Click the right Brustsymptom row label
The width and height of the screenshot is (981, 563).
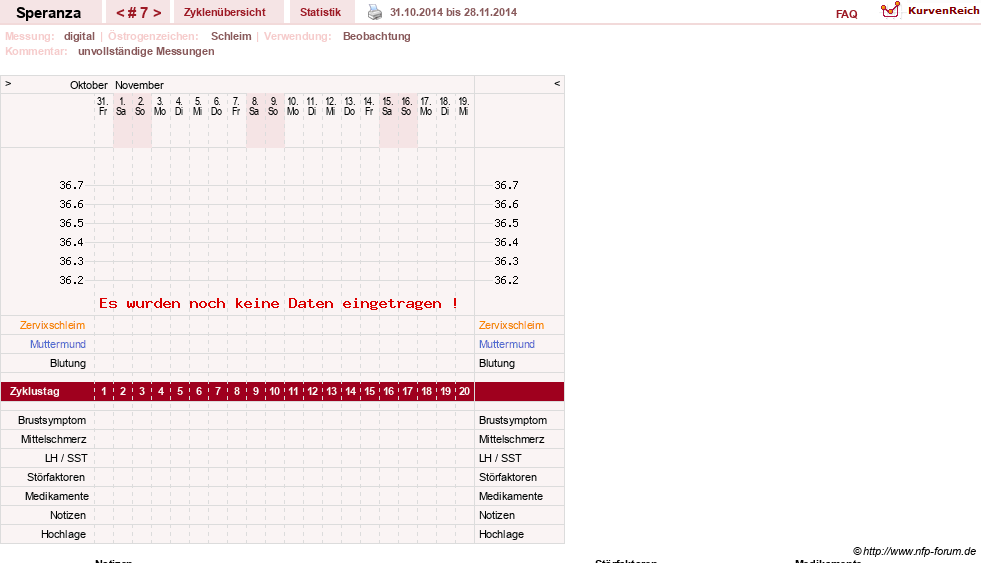tap(513, 420)
